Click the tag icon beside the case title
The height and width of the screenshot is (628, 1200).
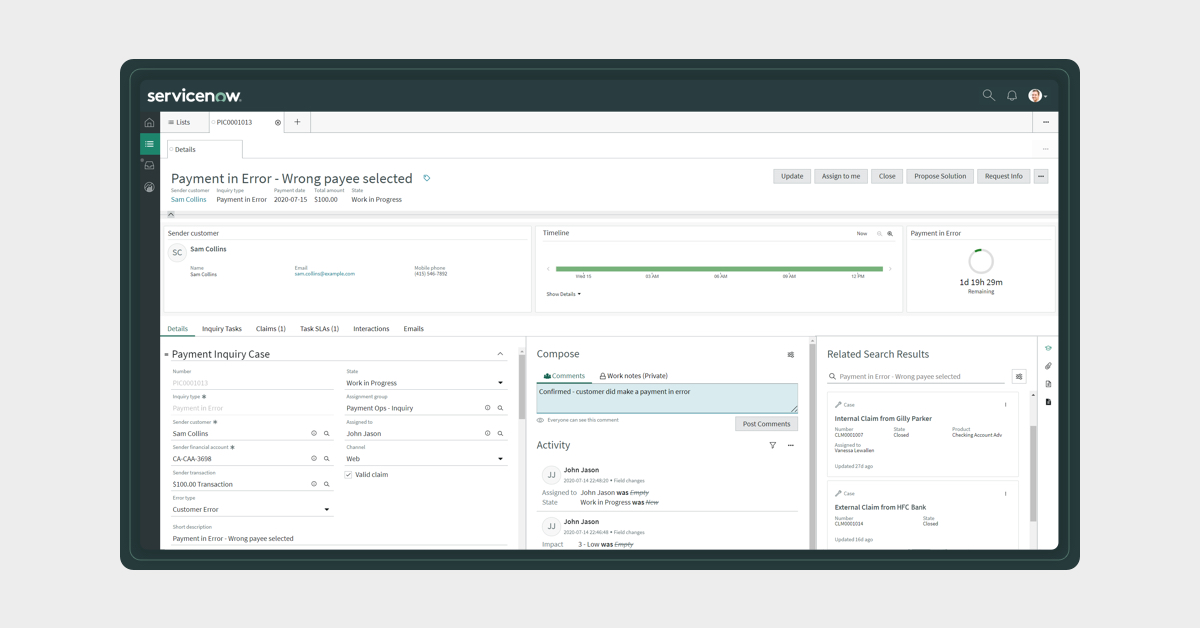[x=427, y=178]
